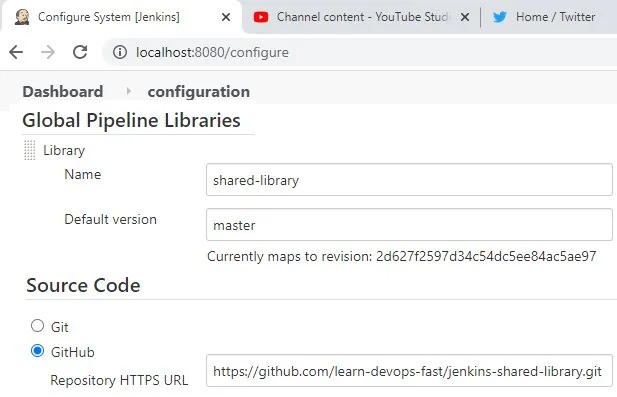Click the Source Code section heading
Image resolution: width=617 pixels, height=397 pixels.
pos(83,285)
